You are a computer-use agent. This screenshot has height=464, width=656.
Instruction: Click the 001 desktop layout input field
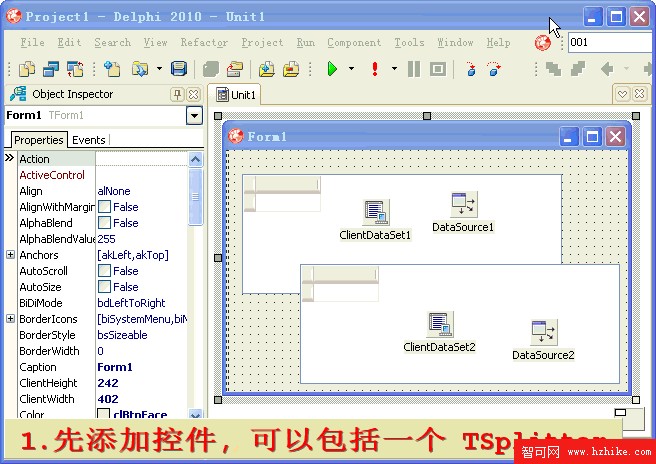(x=612, y=42)
